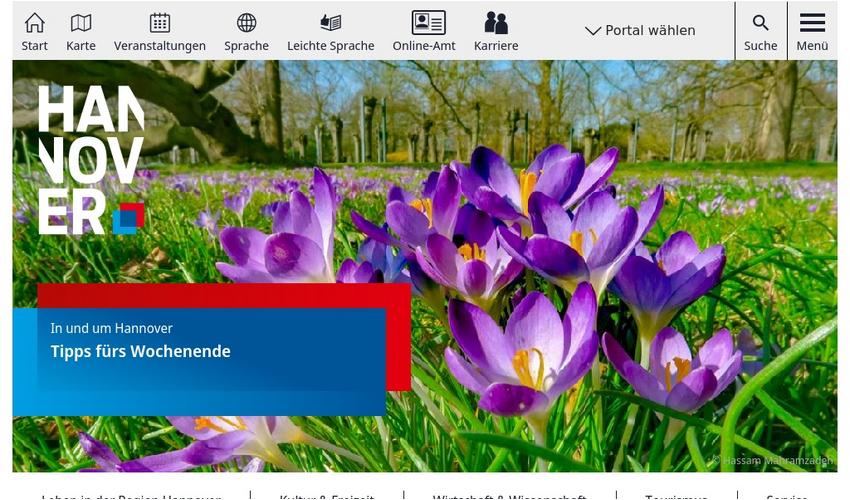Open Tipps fürs Wochenende teaser

tap(140, 351)
